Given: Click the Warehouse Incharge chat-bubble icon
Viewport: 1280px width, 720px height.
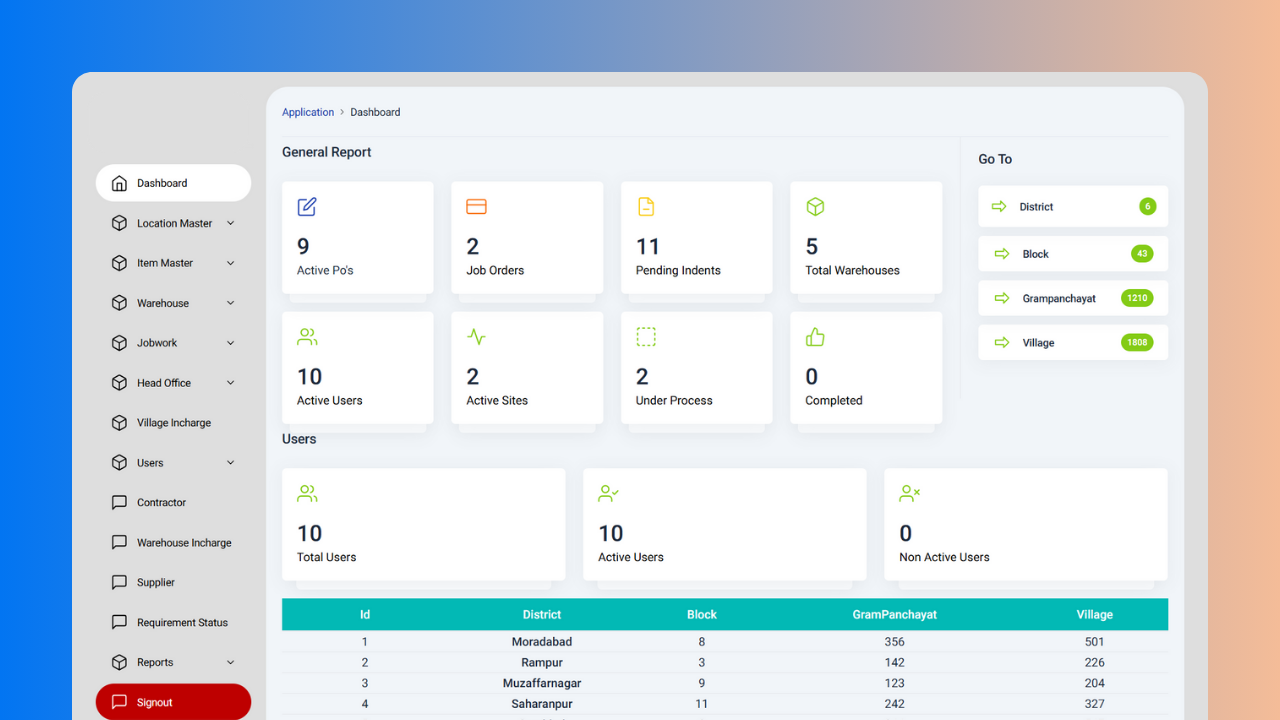Looking at the screenshot, I should pos(119,542).
